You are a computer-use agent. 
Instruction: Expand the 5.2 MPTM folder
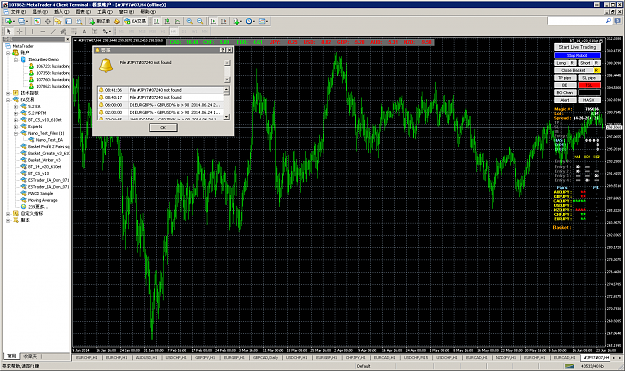[x=16, y=113]
